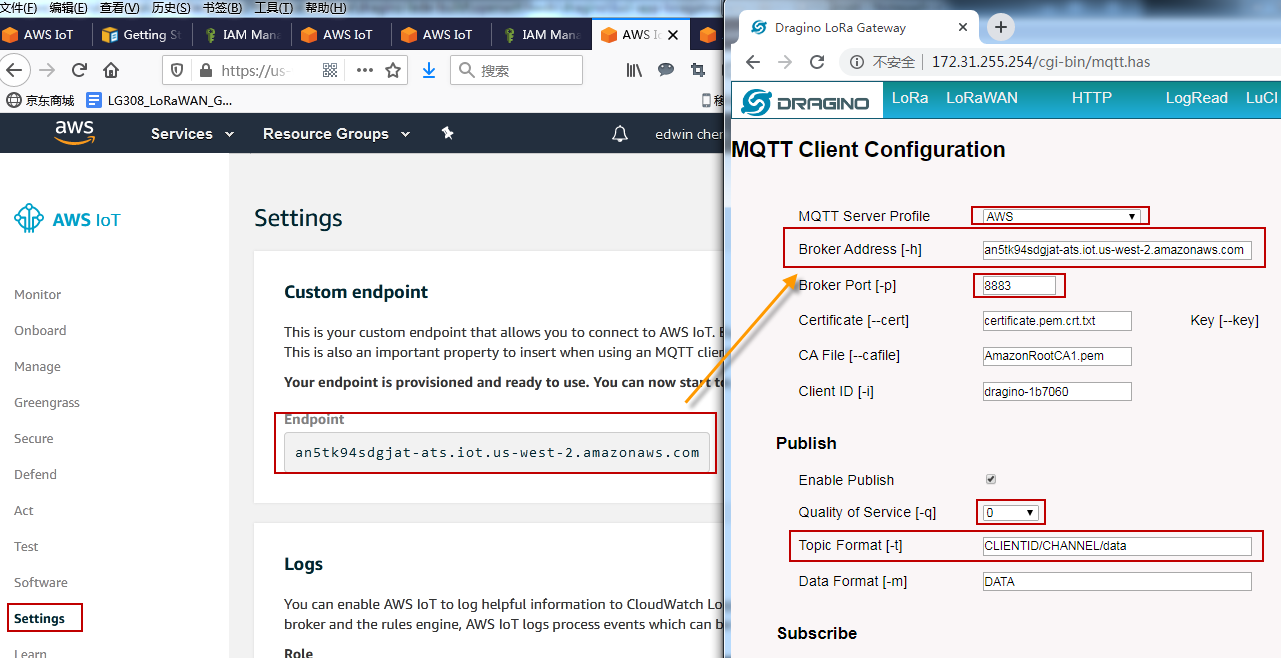Click the AWS logo
Viewport: 1281px width, 658px height.
pyautogui.click(x=74, y=133)
